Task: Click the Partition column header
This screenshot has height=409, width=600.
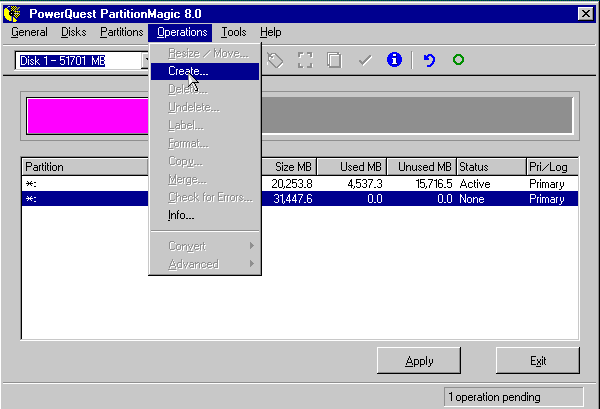Action: (x=85, y=167)
